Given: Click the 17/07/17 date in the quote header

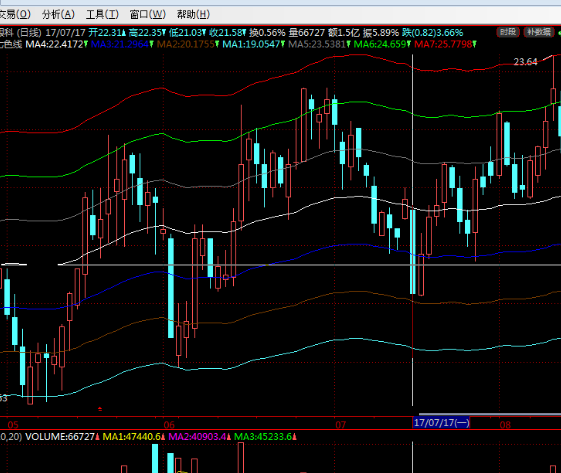Looking at the screenshot, I should (65, 33).
